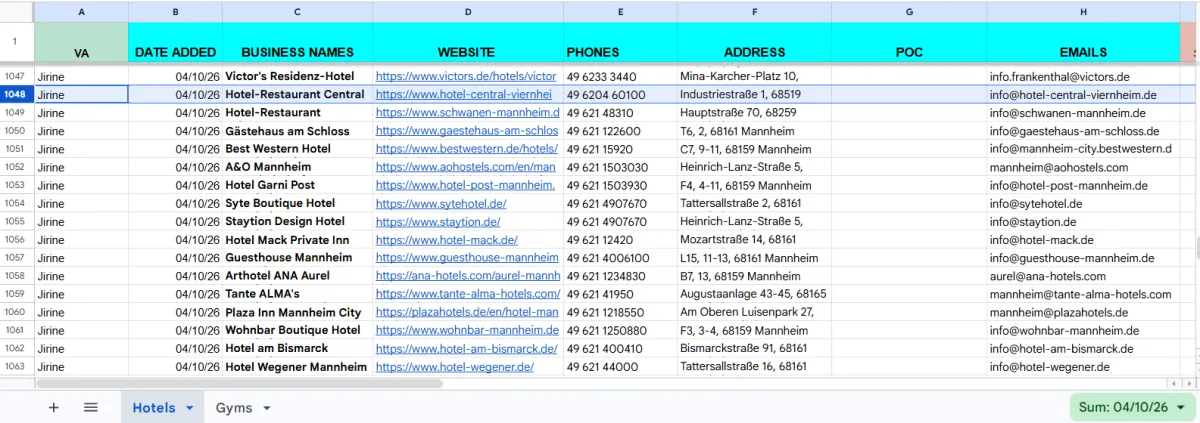1200x423 pixels.
Task: Open staytion.de website link
Action: [x=438, y=222]
